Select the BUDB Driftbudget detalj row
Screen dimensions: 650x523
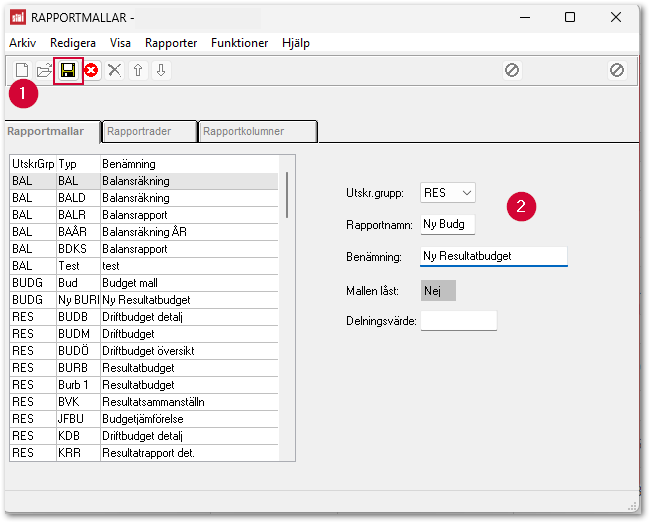[144, 317]
